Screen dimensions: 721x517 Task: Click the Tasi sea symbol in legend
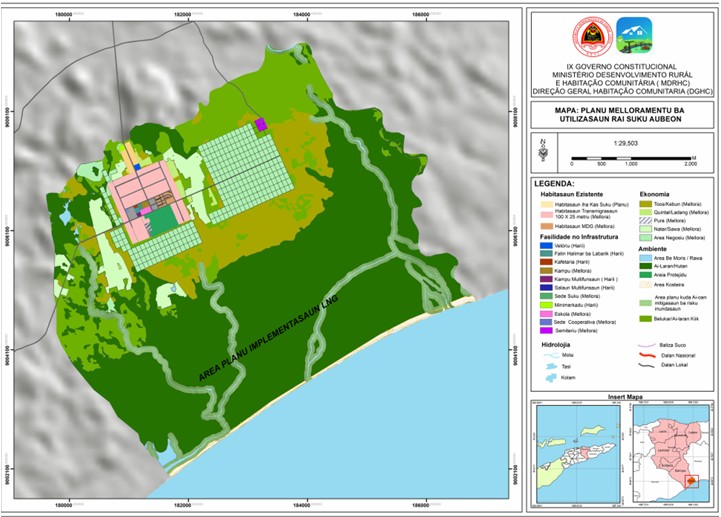[x=554, y=367]
